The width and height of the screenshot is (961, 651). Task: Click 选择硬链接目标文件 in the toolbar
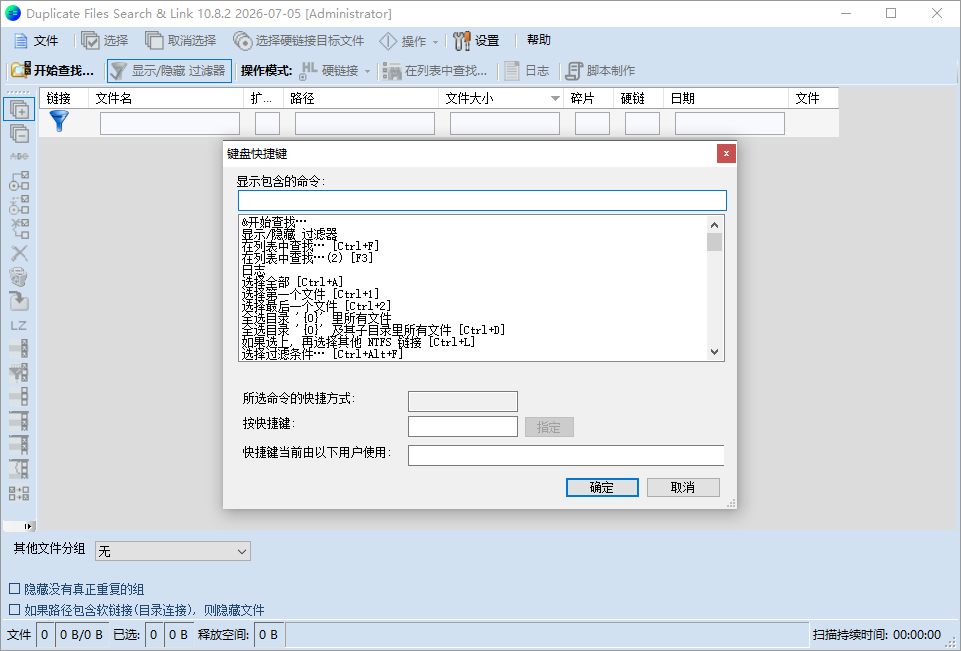click(x=298, y=41)
